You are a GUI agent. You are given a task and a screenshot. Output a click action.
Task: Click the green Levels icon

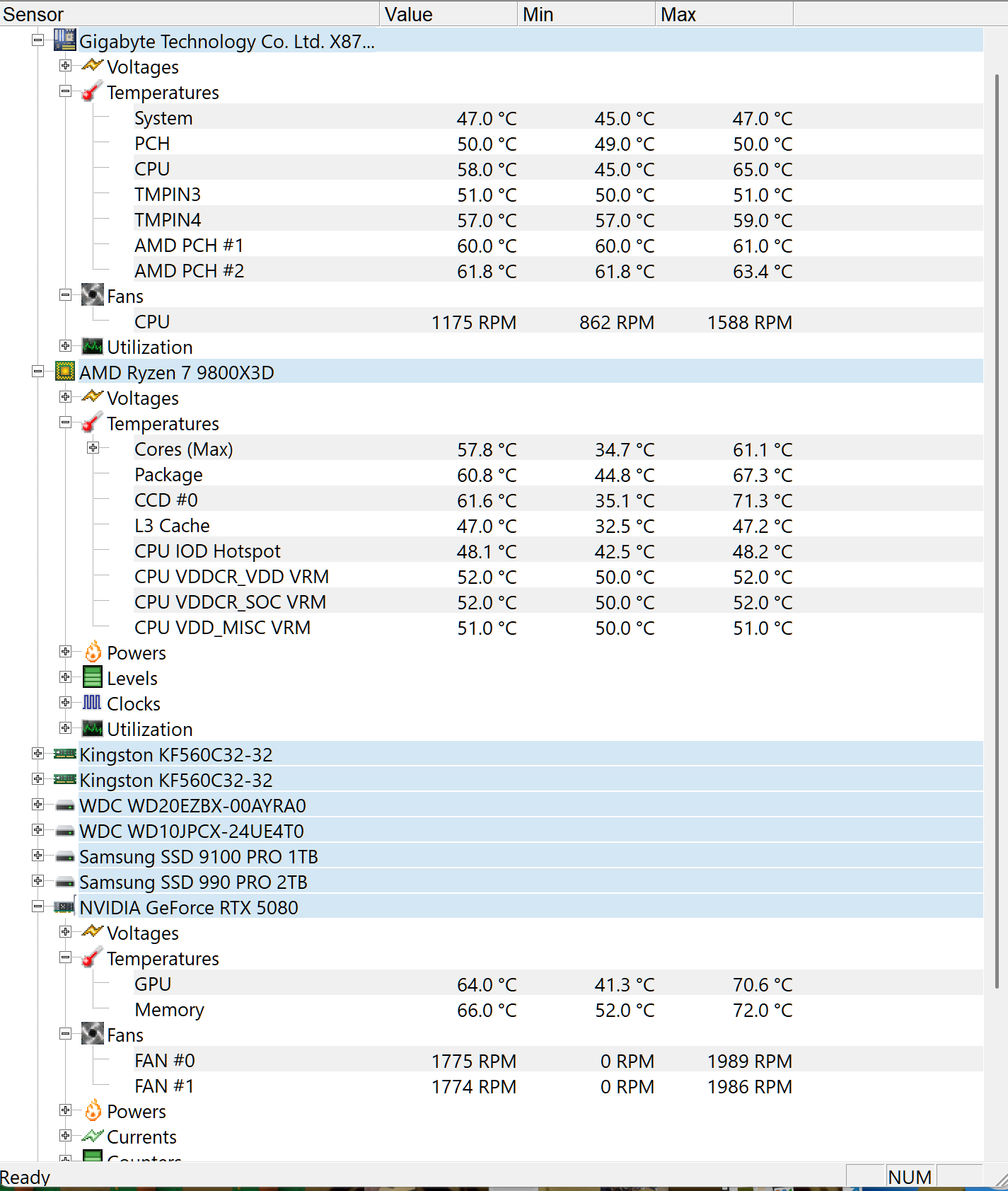pos(93,677)
